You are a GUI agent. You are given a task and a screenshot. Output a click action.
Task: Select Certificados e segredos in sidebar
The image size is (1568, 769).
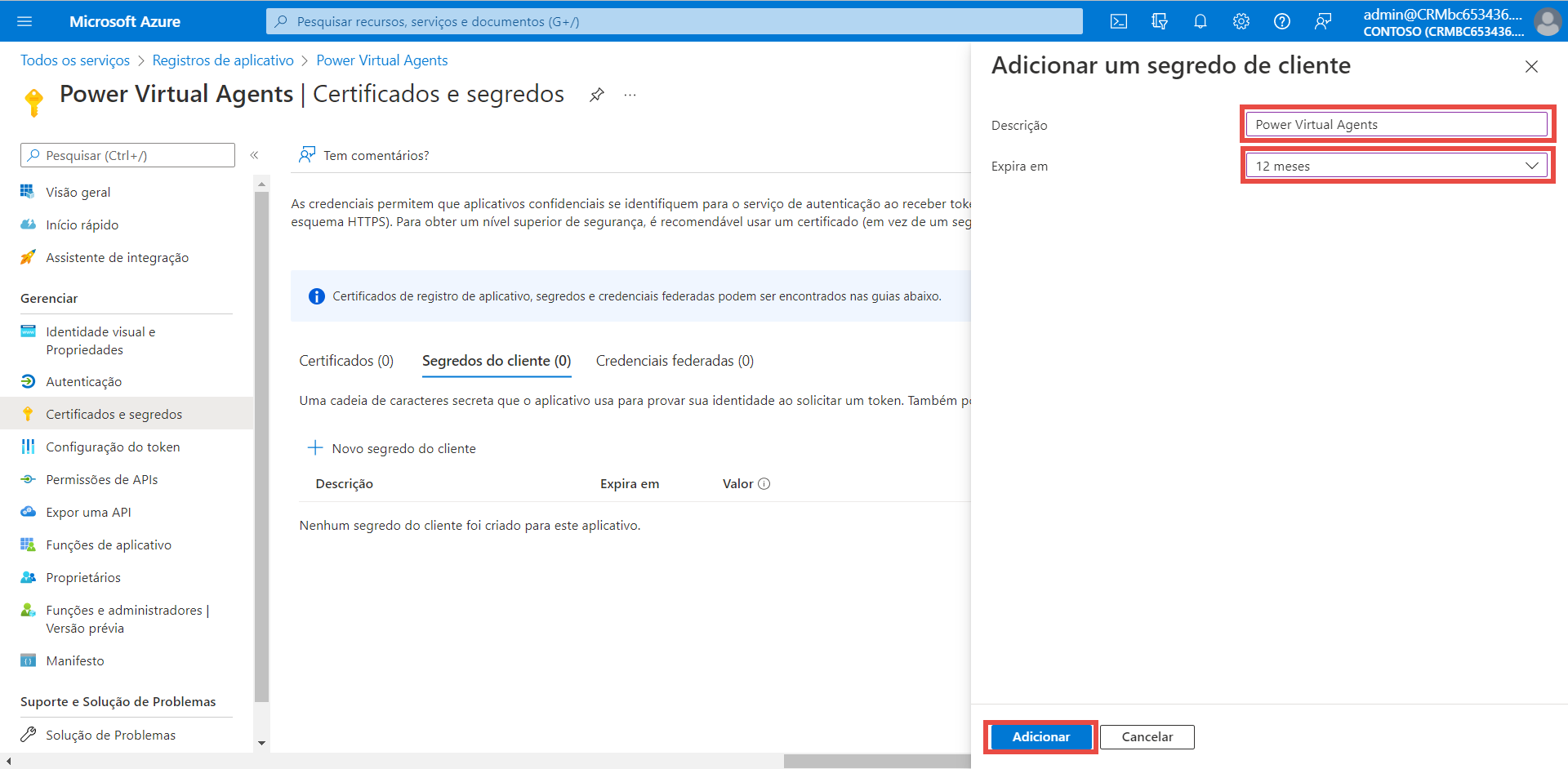tap(127, 414)
